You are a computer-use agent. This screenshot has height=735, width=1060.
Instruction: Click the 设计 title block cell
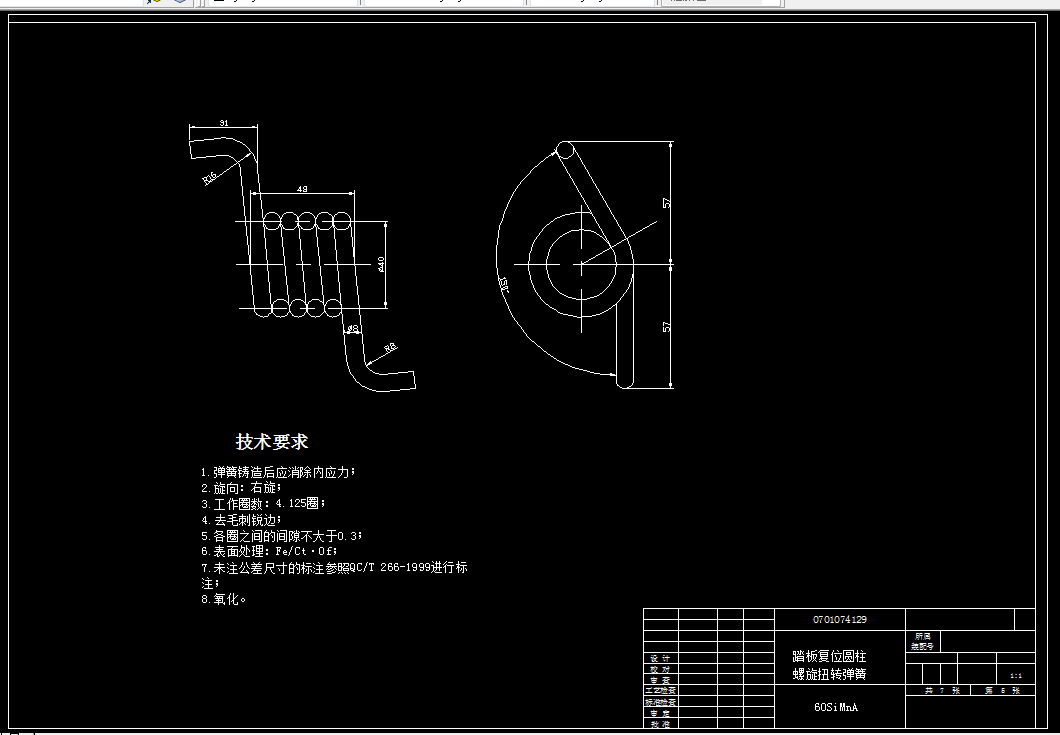point(660,658)
